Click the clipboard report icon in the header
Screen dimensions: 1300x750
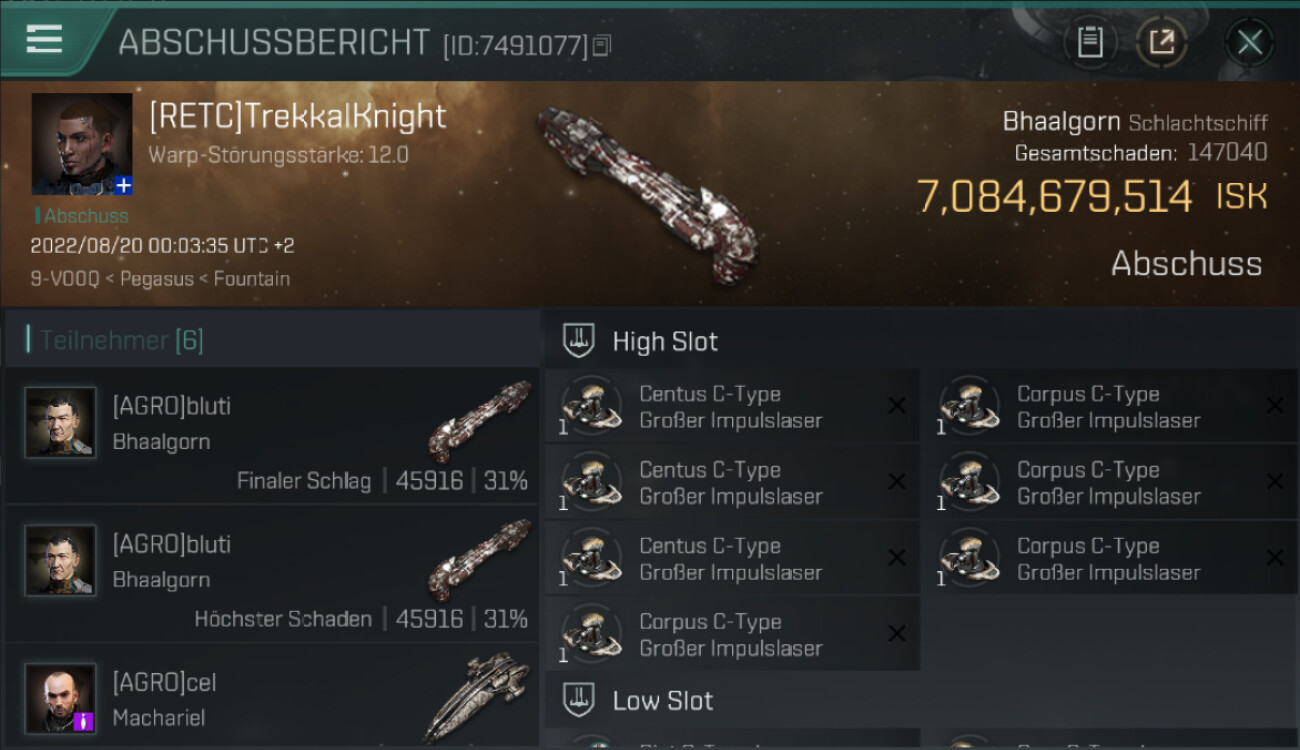click(1089, 42)
